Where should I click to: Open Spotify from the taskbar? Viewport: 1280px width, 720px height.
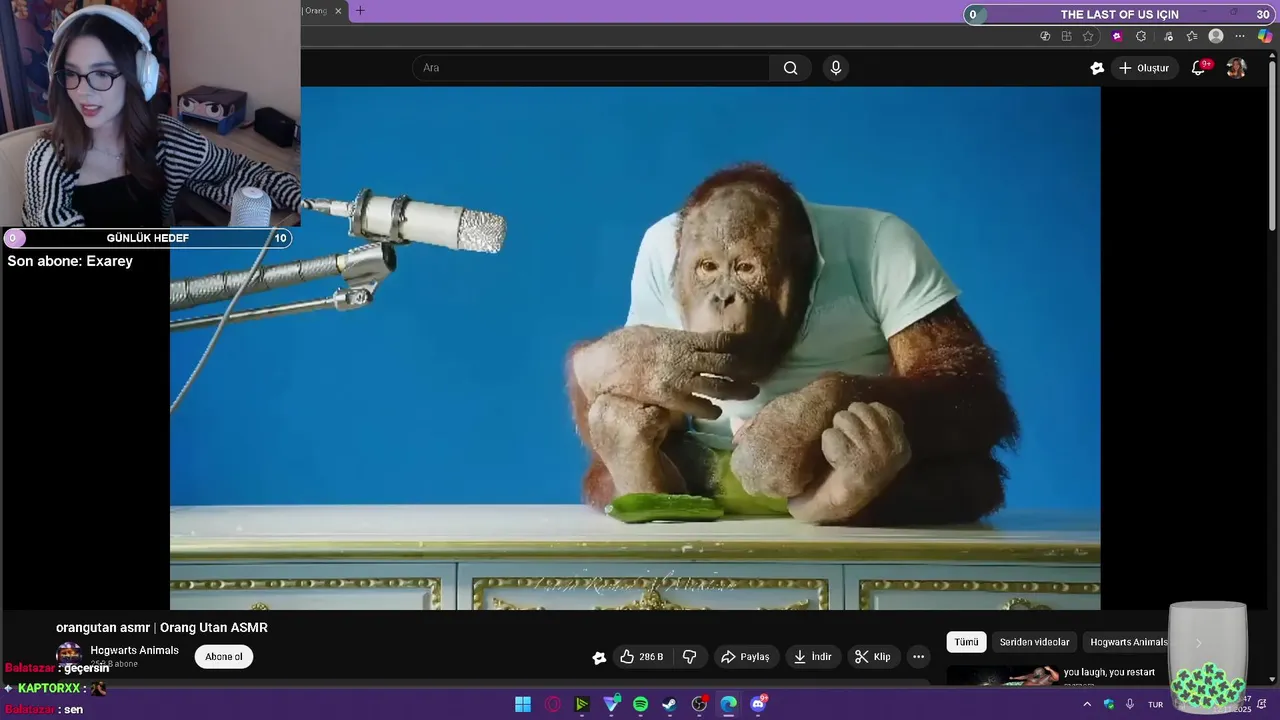[640, 704]
